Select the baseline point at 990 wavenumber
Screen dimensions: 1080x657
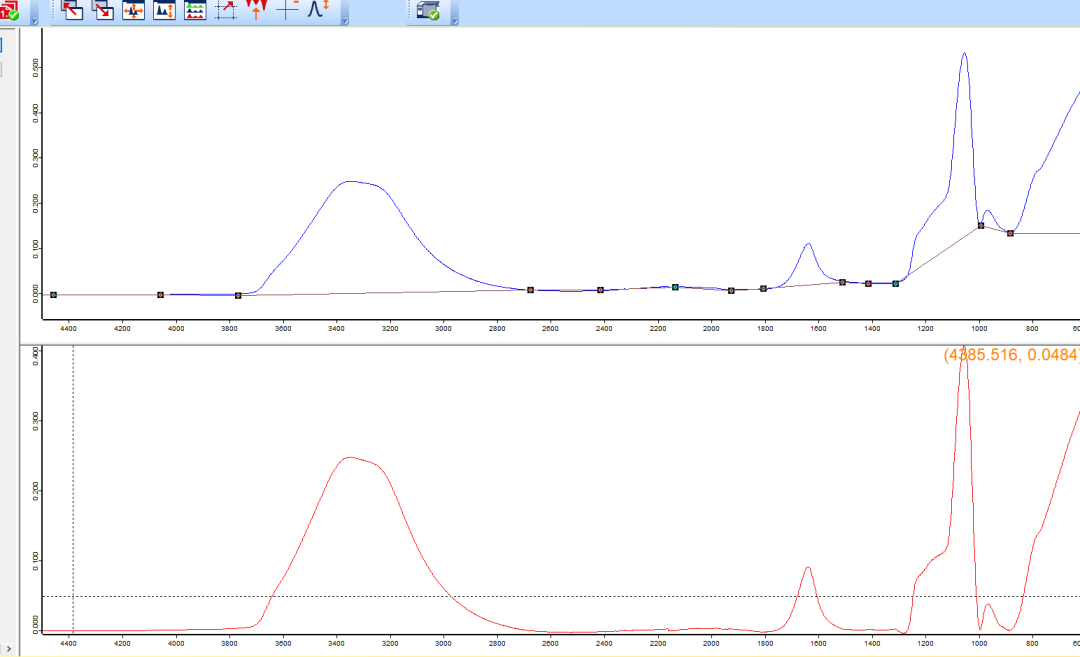(x=981, y=226)
